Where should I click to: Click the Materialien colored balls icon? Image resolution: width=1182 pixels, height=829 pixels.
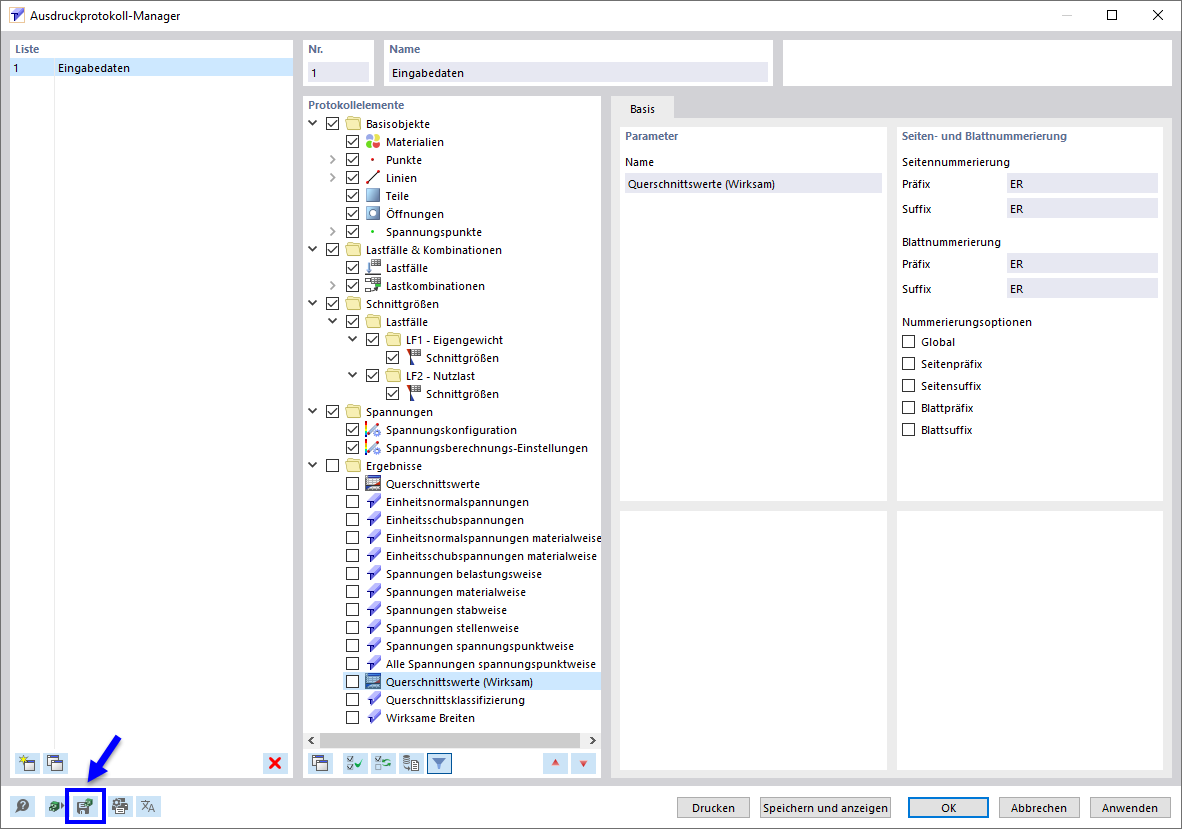[x=373, y=142]
